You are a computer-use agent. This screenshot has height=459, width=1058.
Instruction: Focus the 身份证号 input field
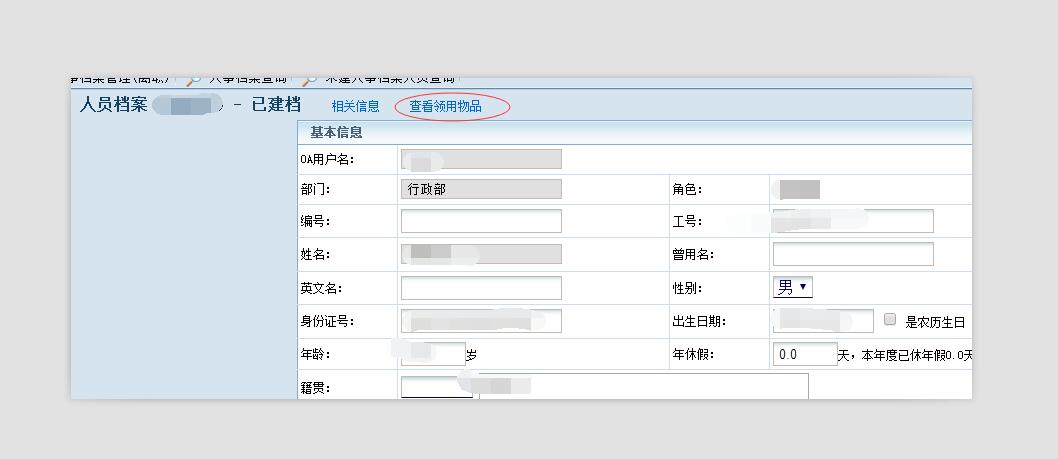point(481,321)
